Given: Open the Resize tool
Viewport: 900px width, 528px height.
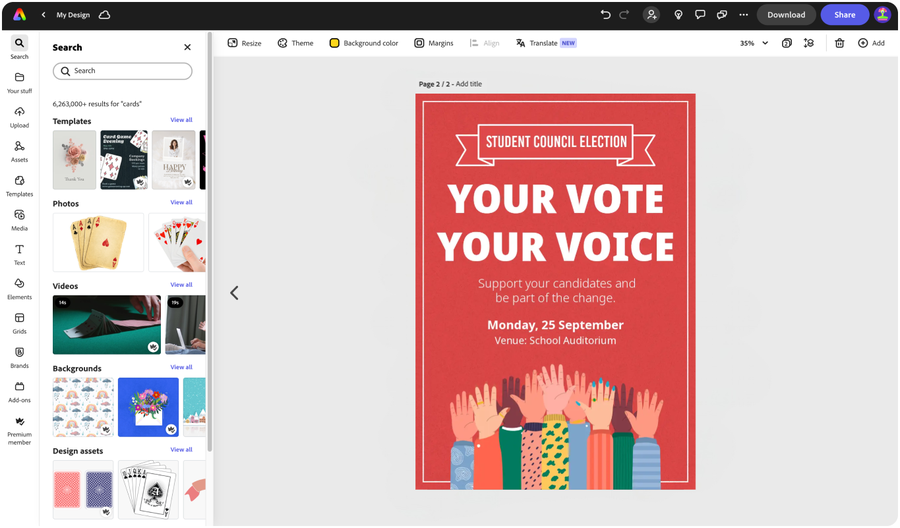Looking at the screenshot, I should 245,43.
